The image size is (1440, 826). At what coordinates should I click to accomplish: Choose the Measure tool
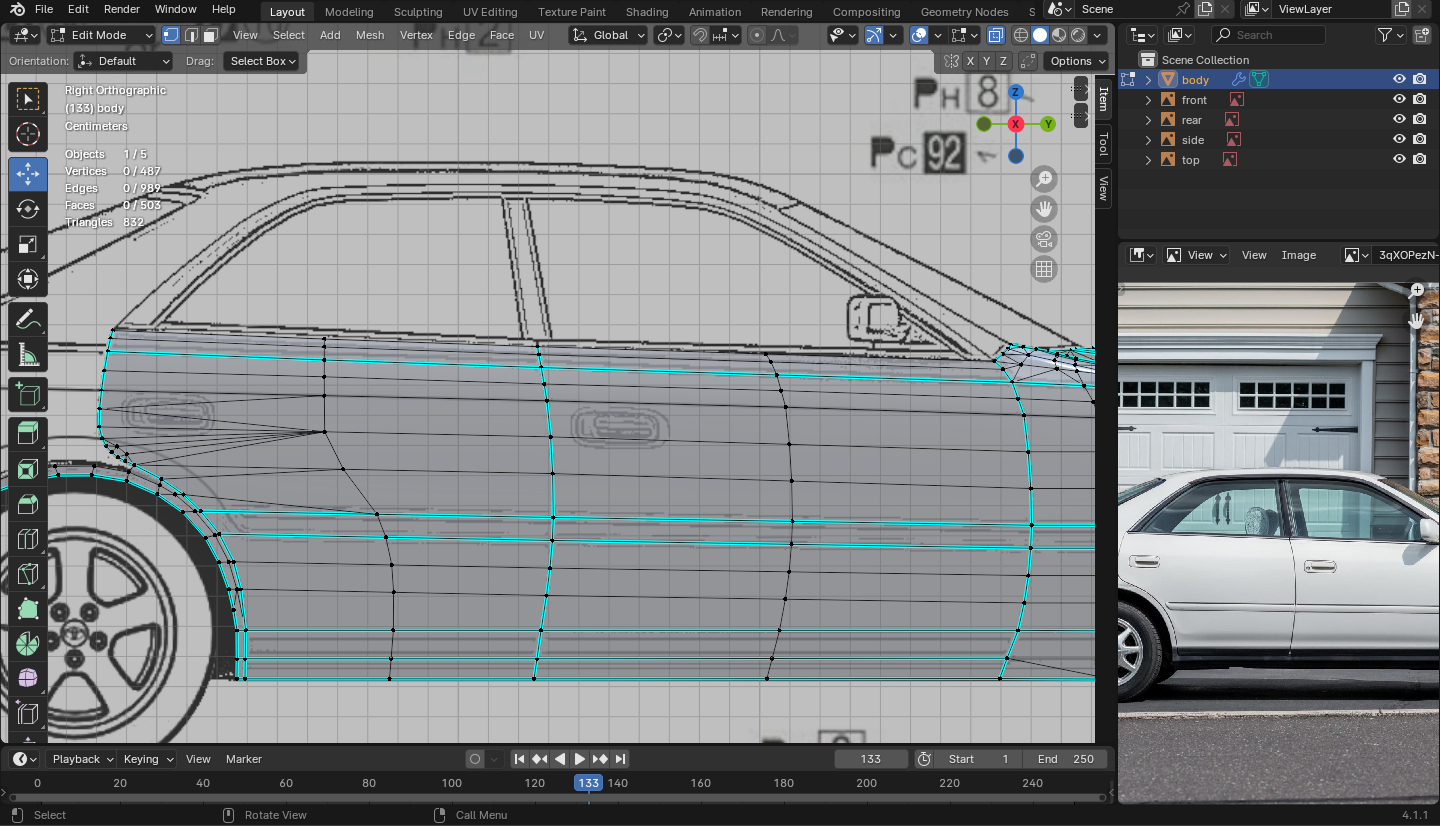[x=28, y=356]
